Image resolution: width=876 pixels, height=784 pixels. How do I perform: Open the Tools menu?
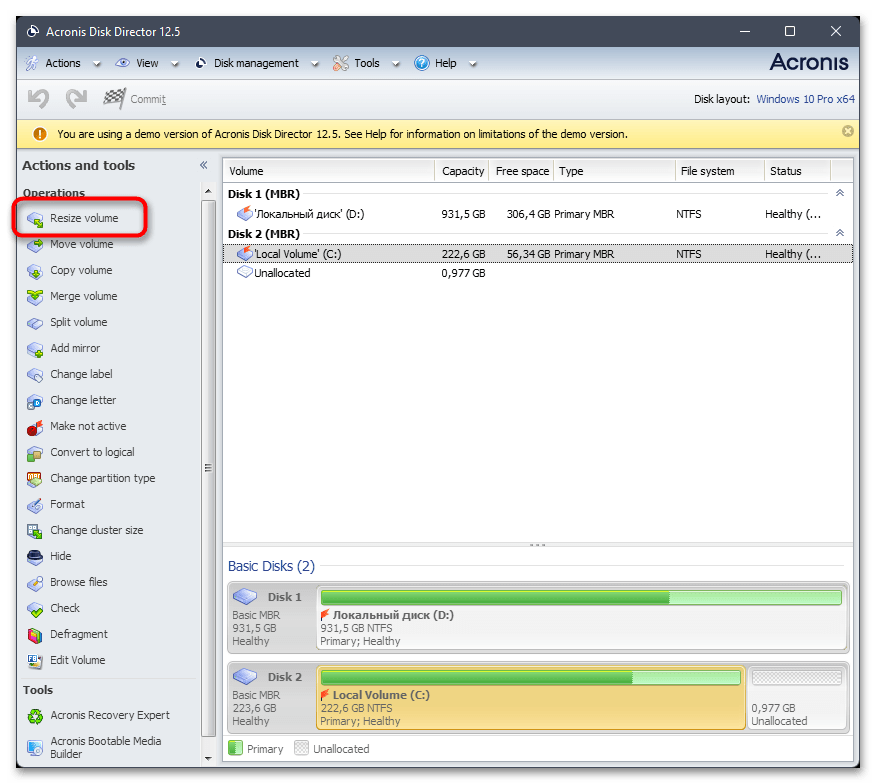[x=366, y=63]
